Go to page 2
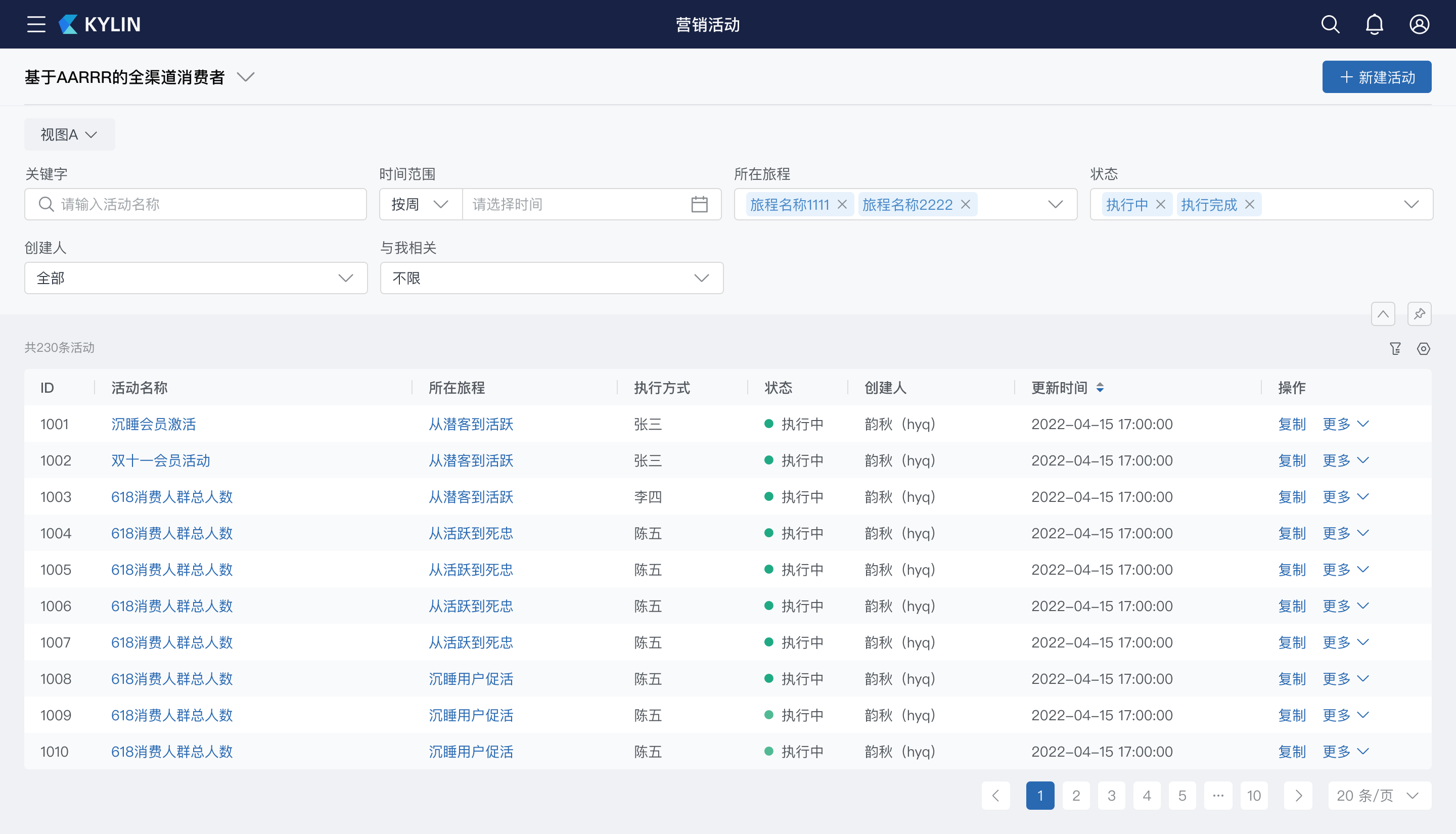 tap(1076, 795)
